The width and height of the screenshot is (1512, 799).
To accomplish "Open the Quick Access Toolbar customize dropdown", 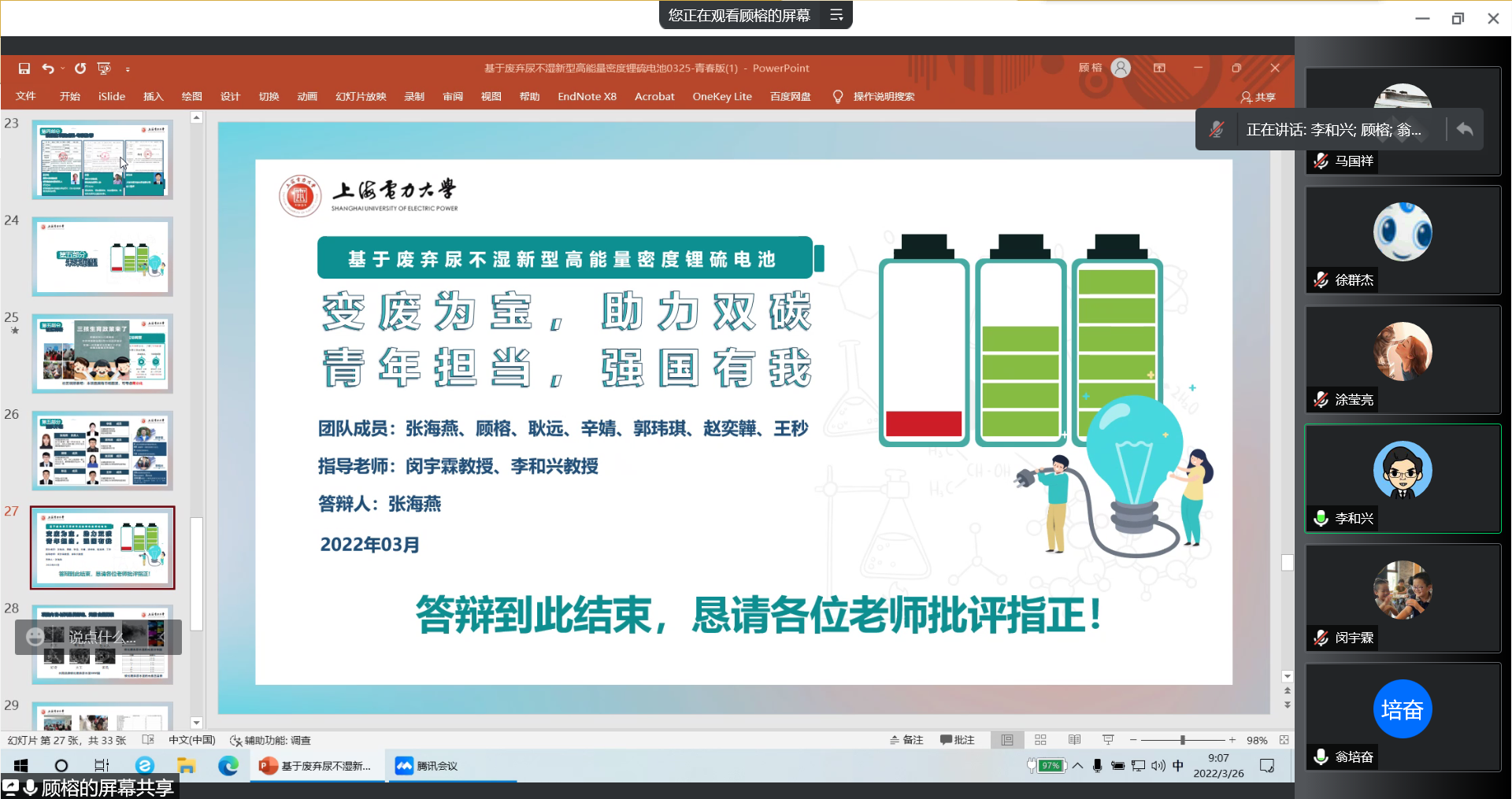I will 128,69.
